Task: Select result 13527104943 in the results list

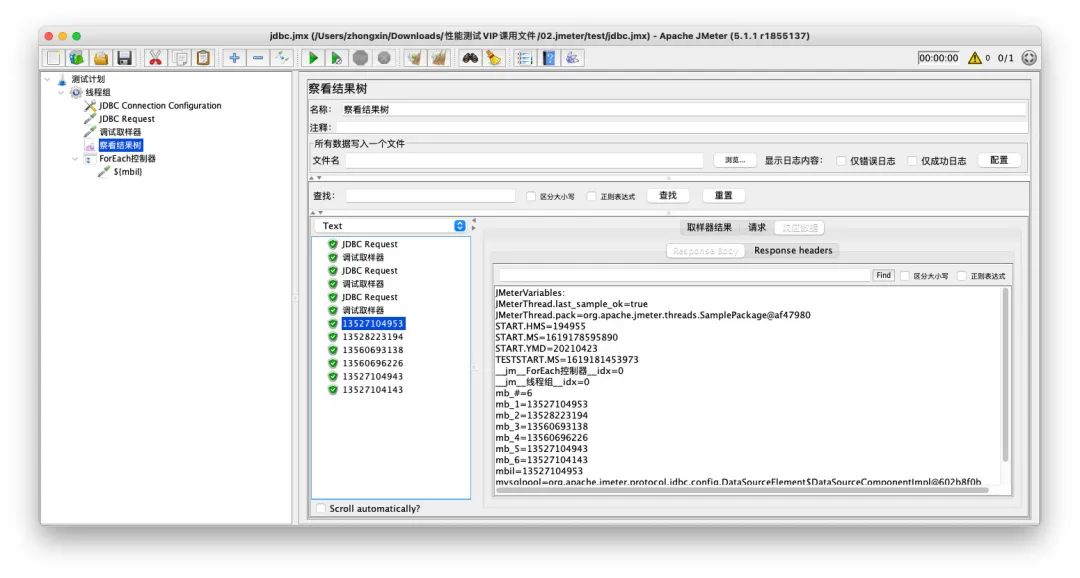Action: tap(373, 376)
